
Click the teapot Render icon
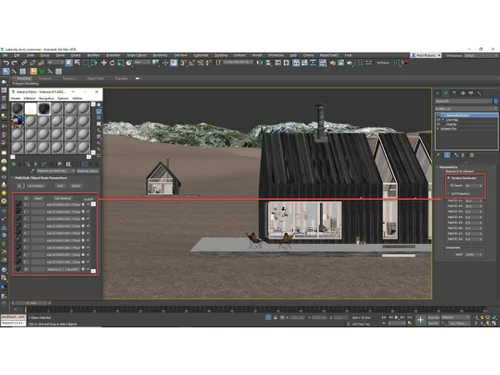click(x=349, y=63)
